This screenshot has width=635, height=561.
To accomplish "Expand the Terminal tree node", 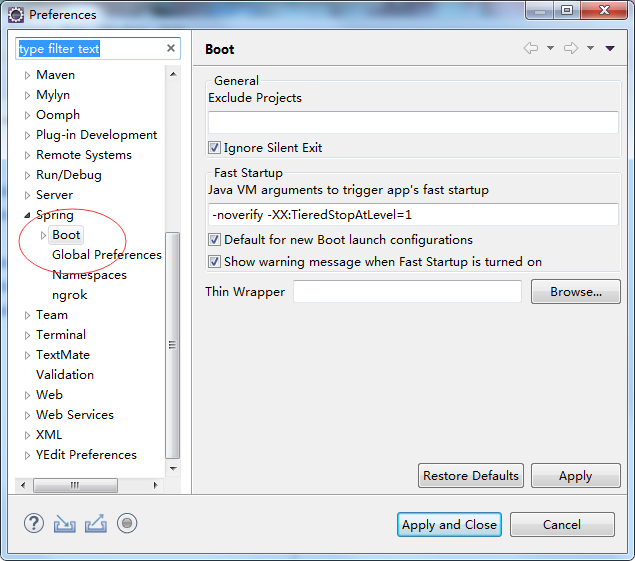I will point(27,335).
